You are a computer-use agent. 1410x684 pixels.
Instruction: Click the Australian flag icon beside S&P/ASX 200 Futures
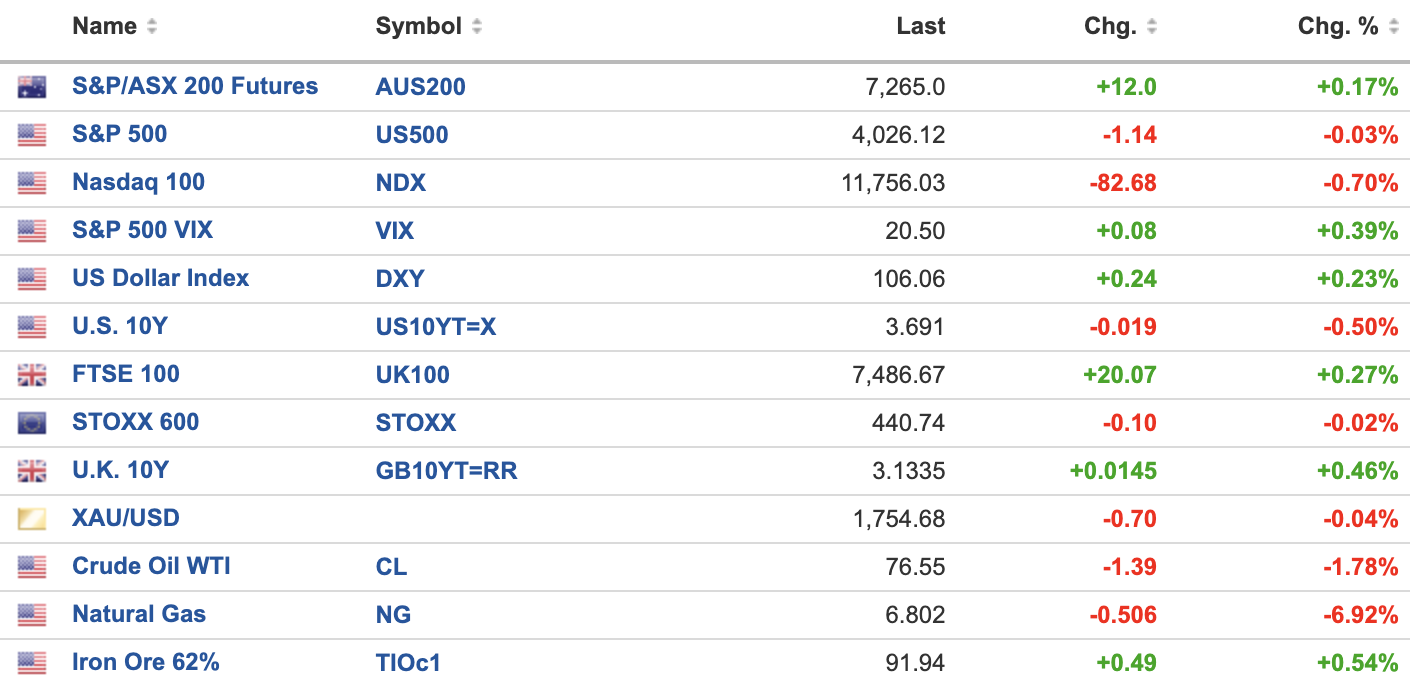click(x=32, y=87)
